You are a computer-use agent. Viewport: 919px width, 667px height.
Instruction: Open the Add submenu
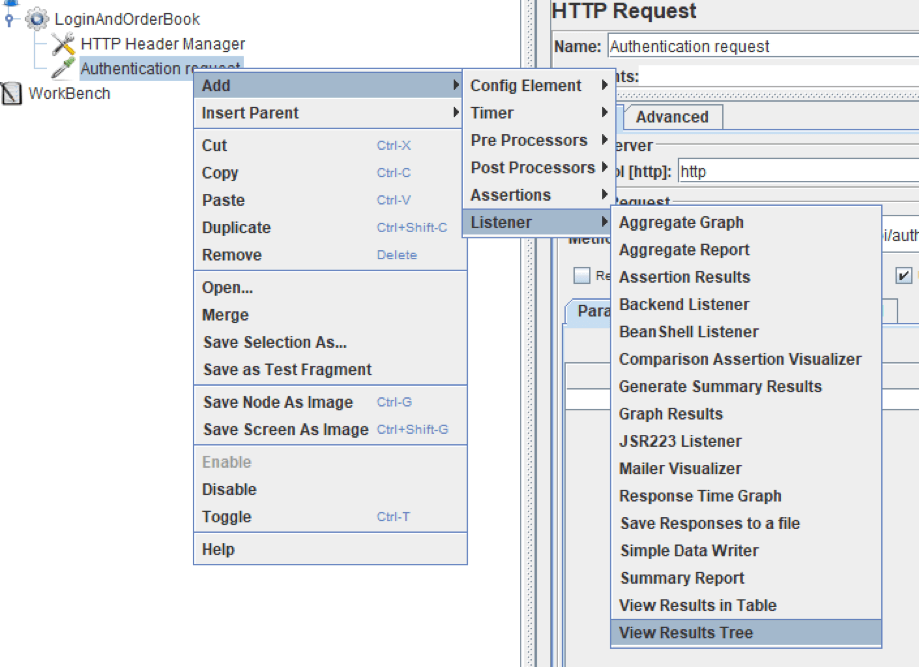point(329,86)
